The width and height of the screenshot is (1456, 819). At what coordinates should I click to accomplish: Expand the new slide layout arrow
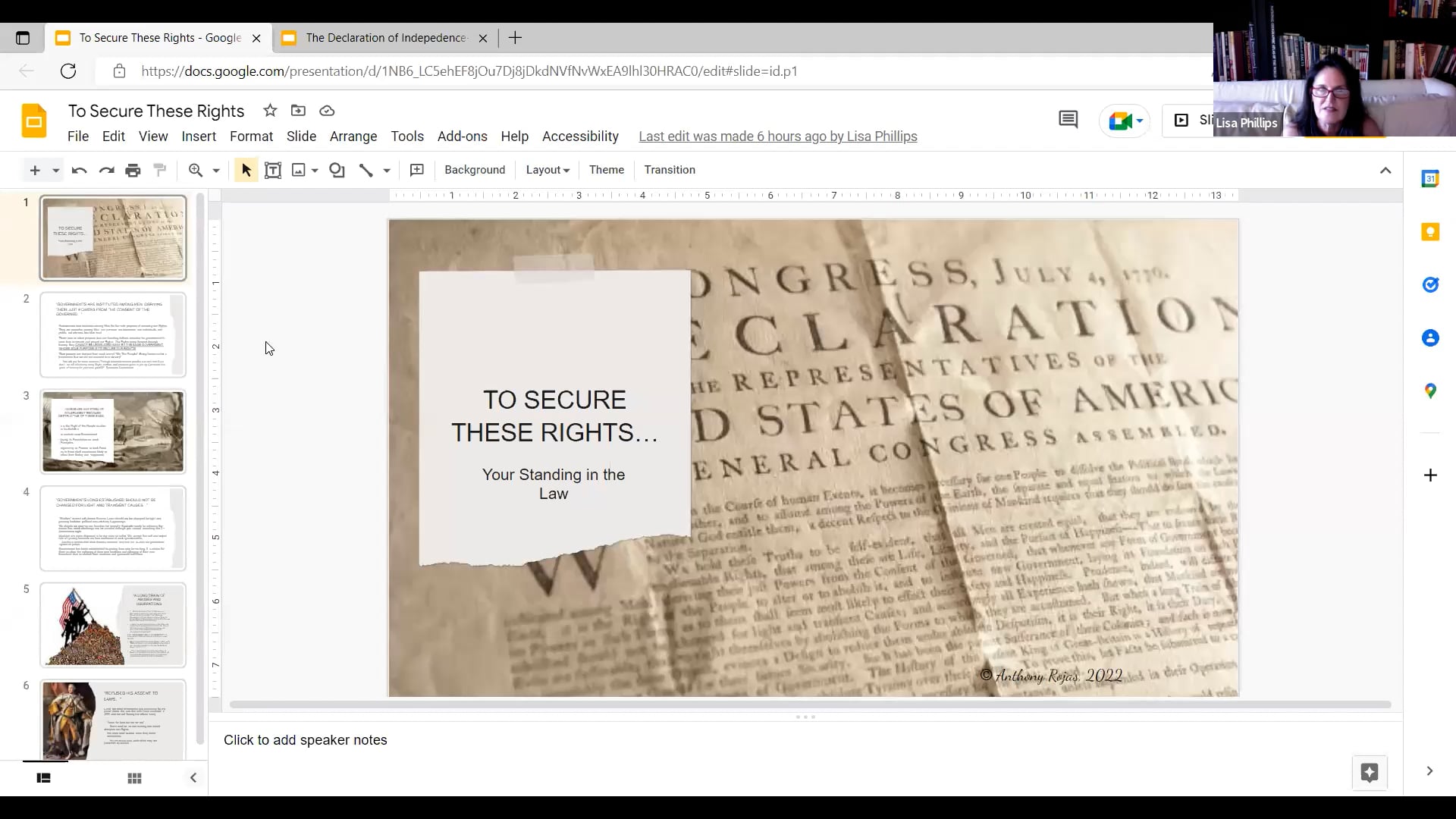coord(55,171)
